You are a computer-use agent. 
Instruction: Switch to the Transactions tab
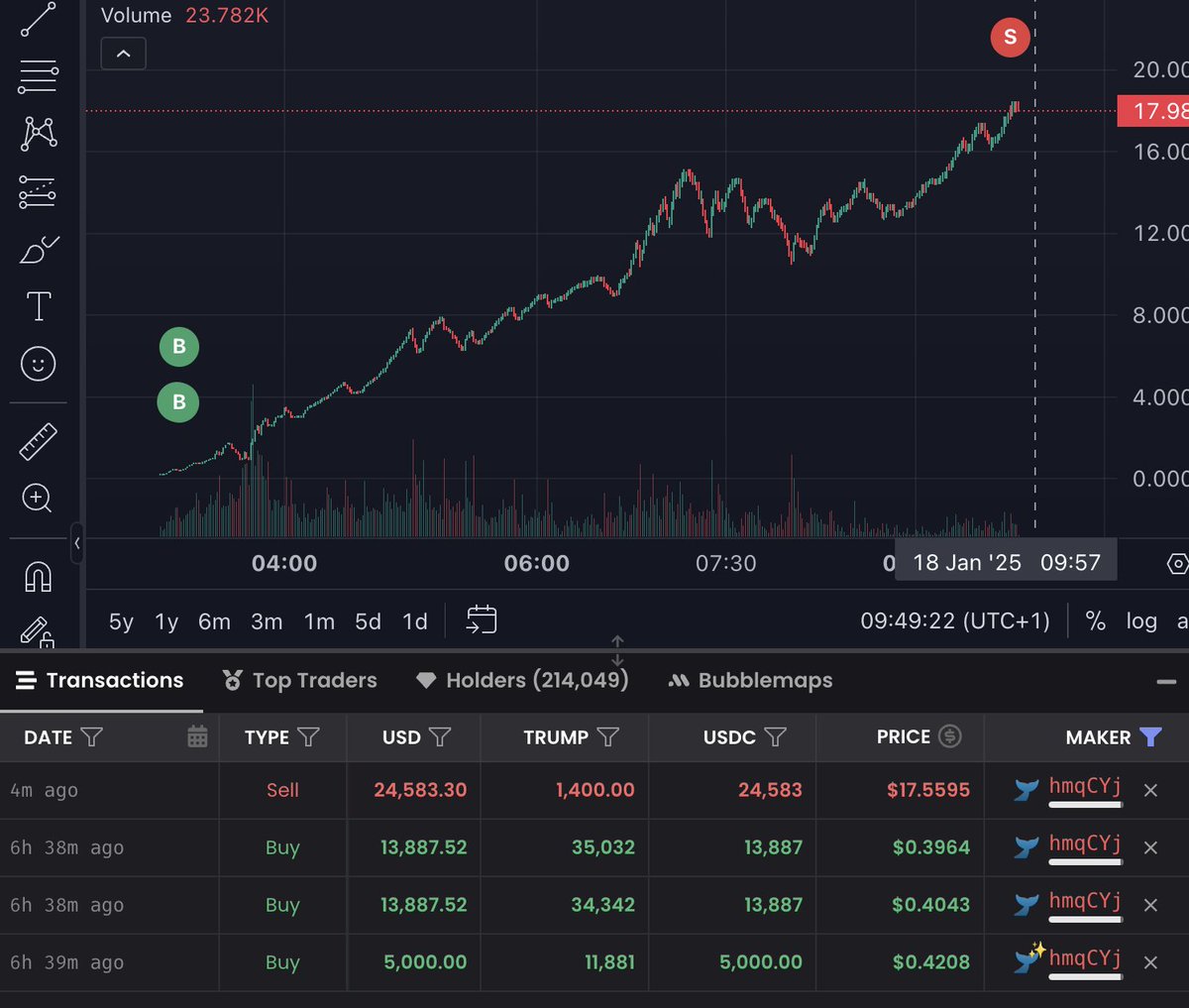pyautogui.click(x=100, y=680)
